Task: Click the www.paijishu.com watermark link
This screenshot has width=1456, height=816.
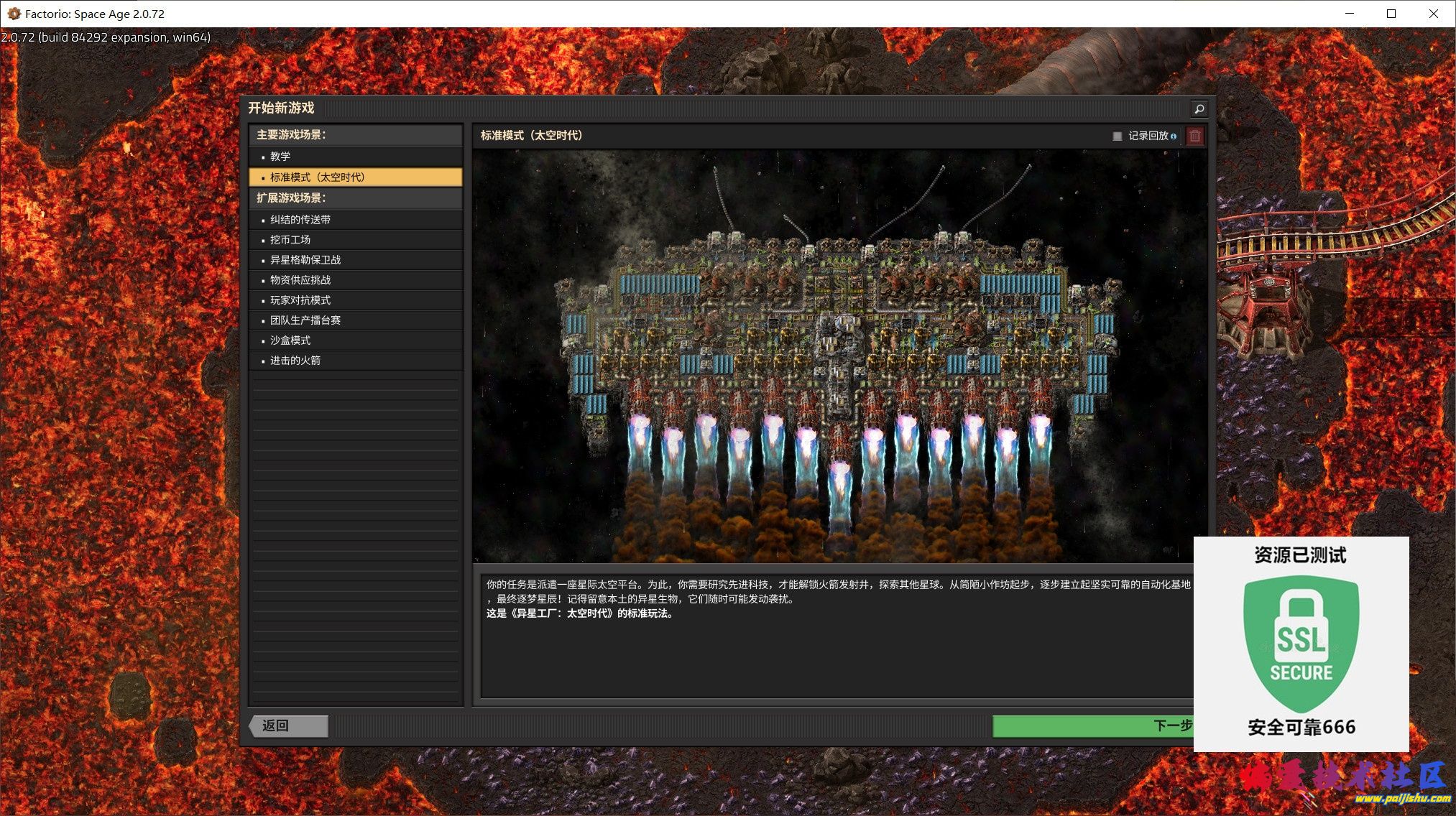Action: [1402, 799]
